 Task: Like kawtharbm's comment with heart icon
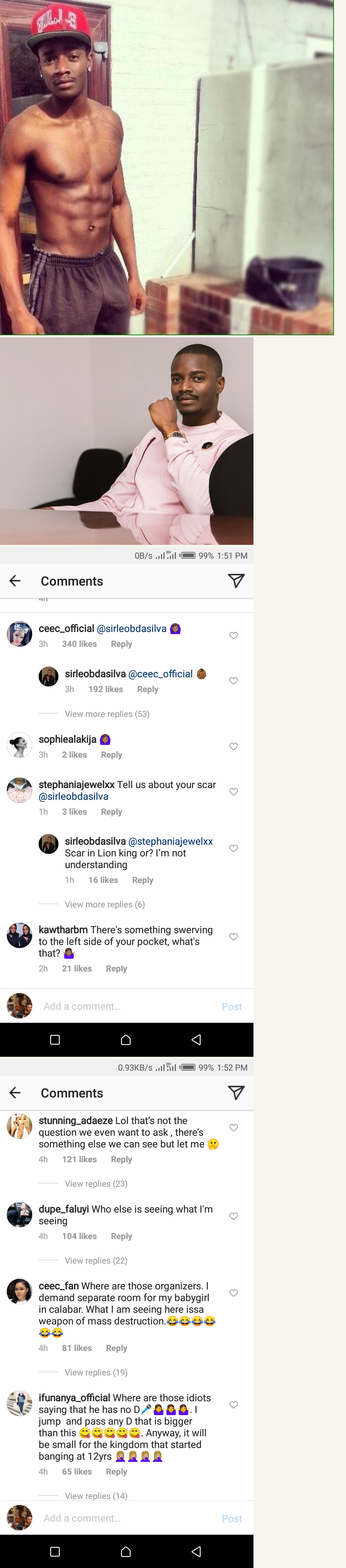[x=233, y=937]
